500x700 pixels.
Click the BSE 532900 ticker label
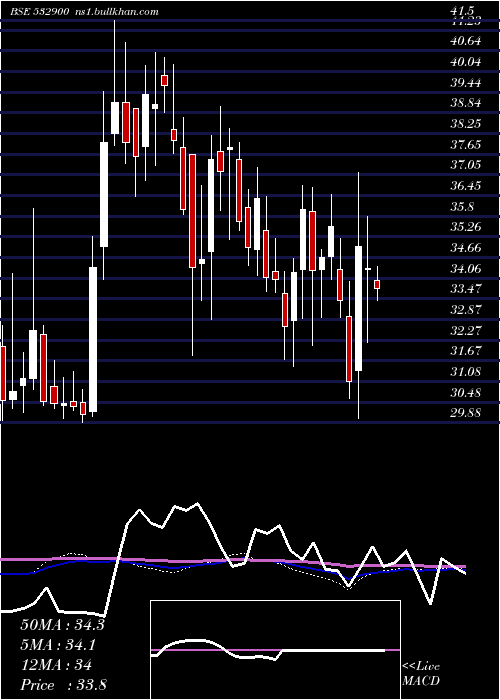[x=39, y=12]
